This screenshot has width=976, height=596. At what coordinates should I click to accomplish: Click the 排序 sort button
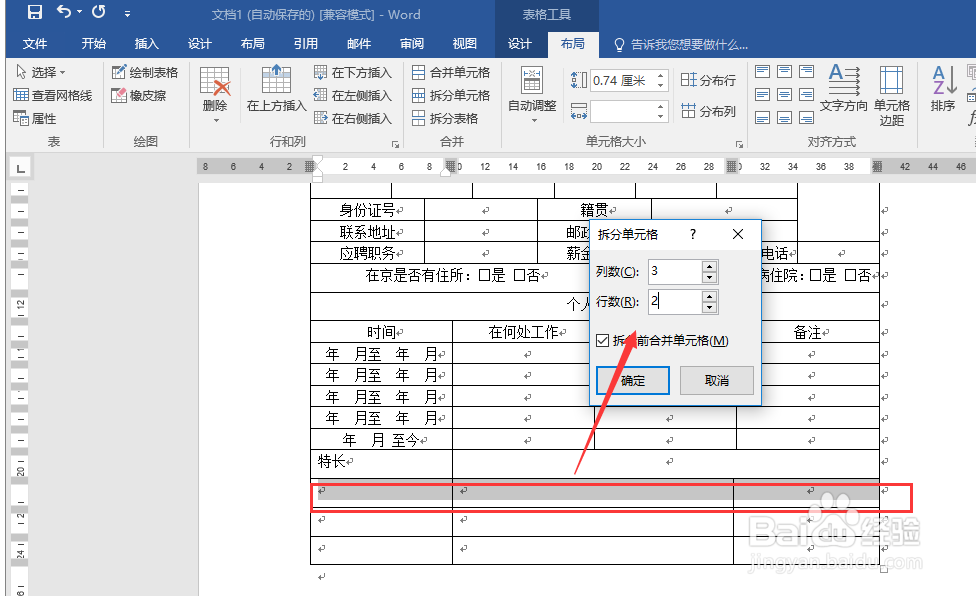943,88
